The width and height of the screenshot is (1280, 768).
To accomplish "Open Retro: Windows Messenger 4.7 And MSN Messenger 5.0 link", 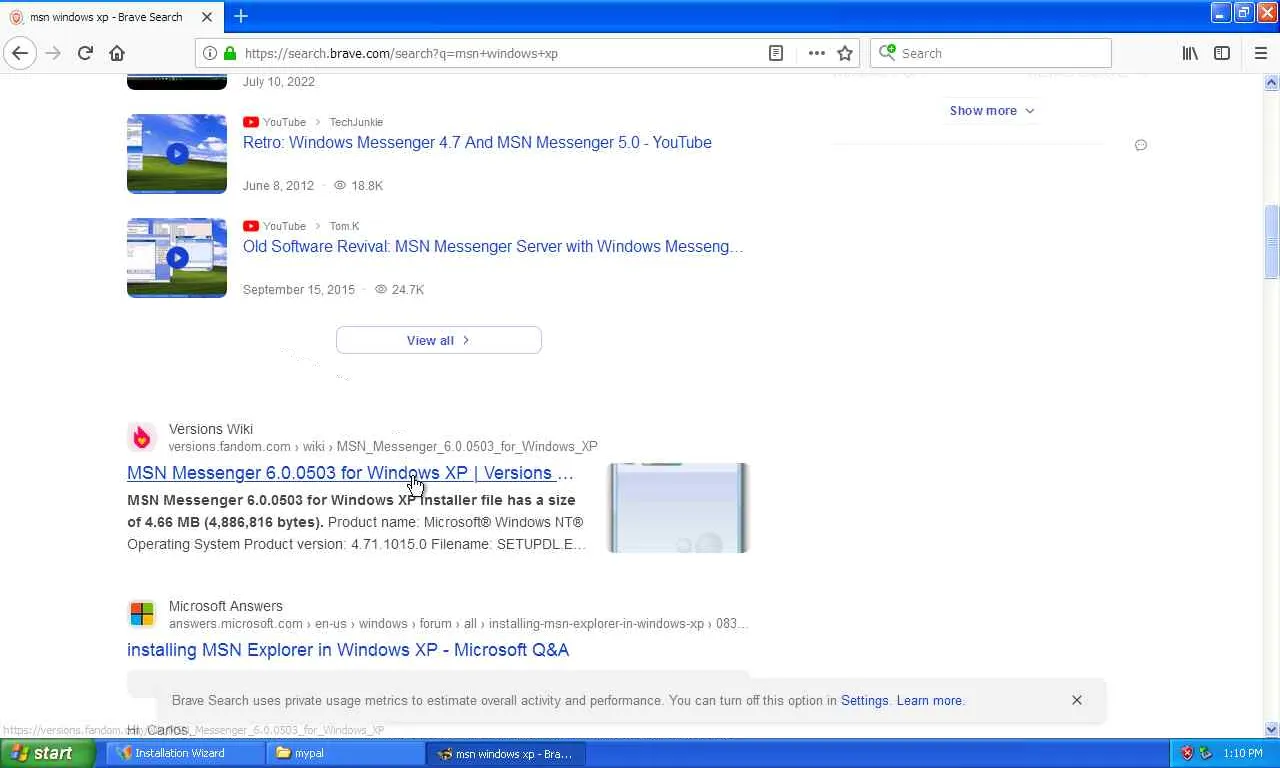I will coord(477,142).
